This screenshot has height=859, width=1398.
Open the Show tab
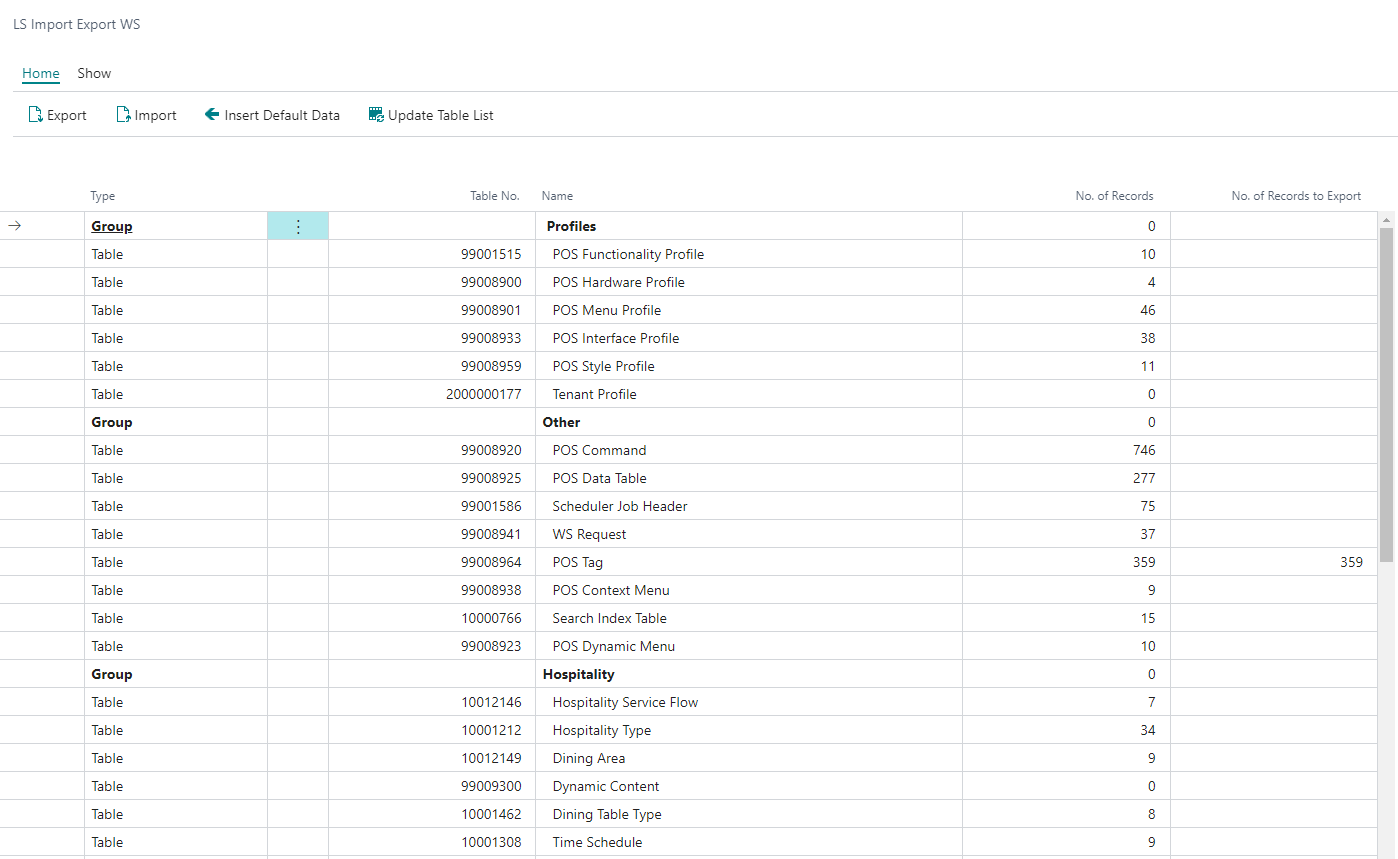click(x=94, y=73)
